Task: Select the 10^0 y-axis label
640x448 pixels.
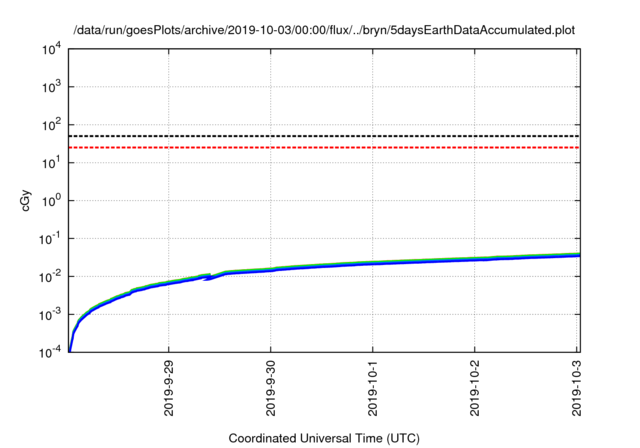Action: pyautogui.click(x=51, y=201)
